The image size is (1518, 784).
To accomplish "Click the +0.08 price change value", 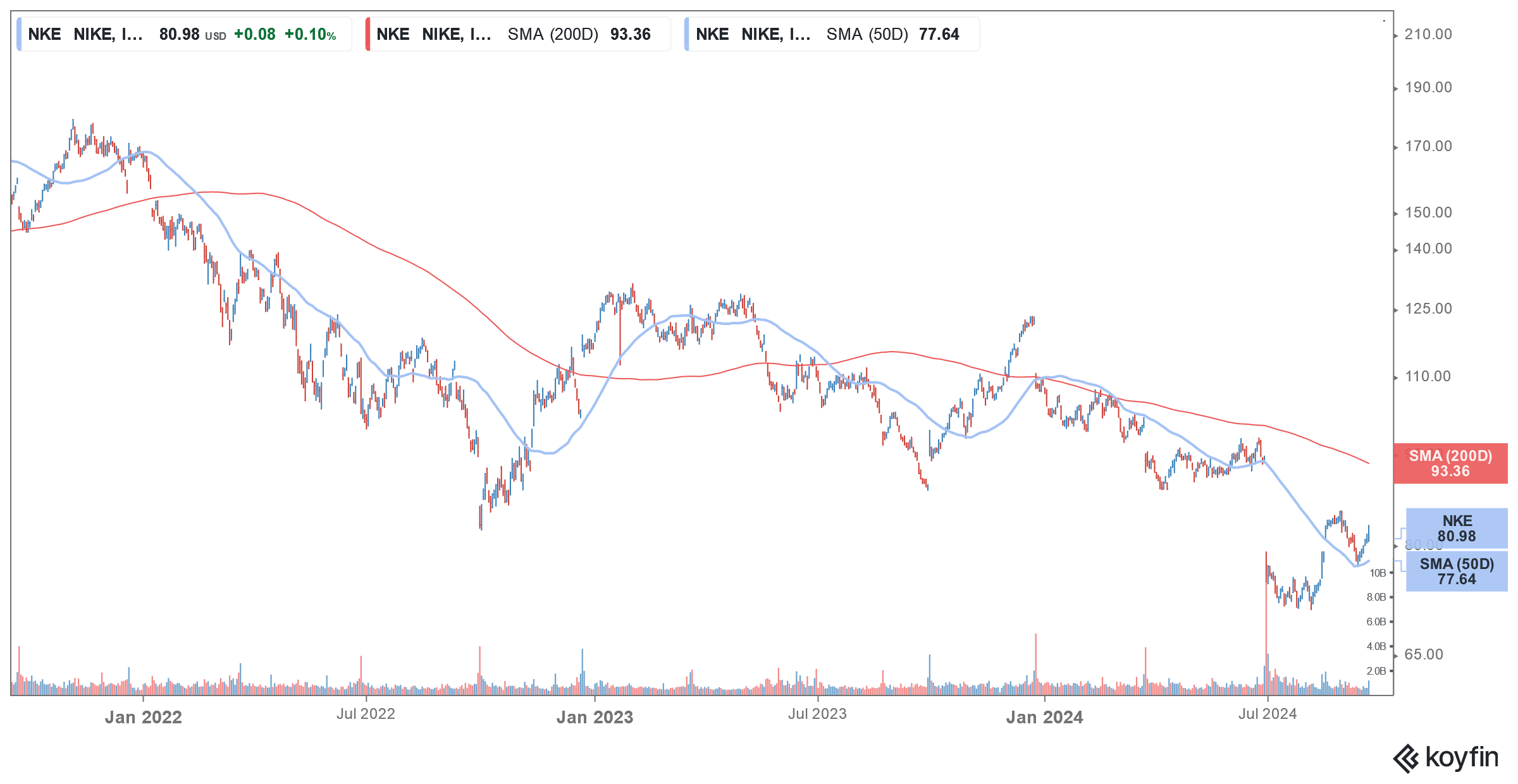I will (x=254, y=34).
